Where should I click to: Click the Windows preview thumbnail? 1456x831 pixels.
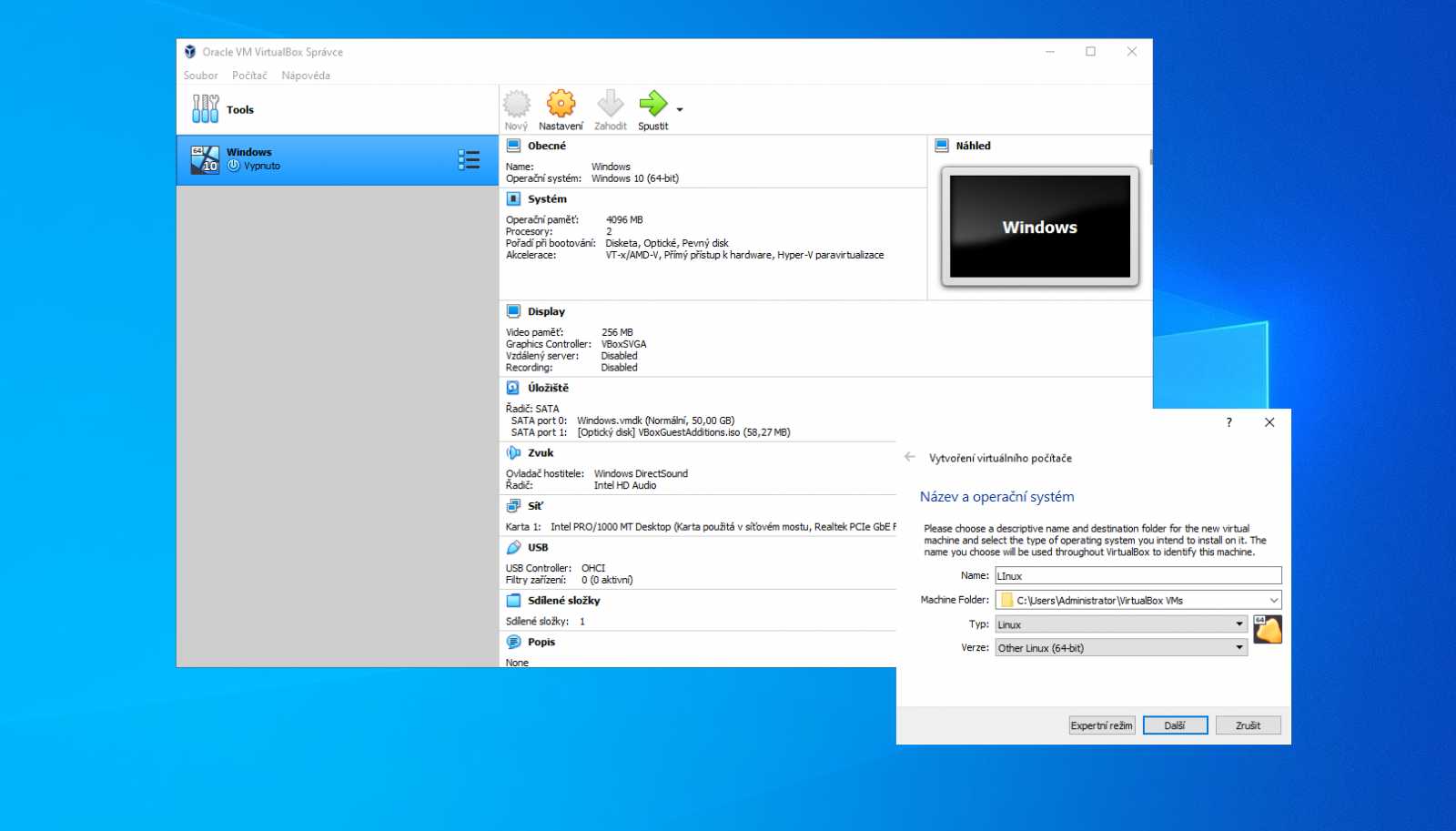(x=1040, y=227)
